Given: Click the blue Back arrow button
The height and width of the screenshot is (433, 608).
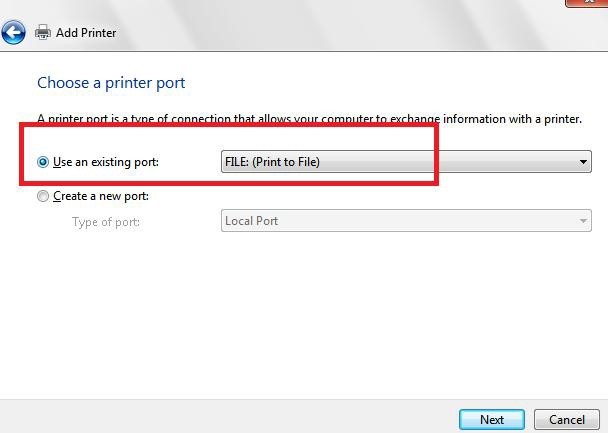Looking at the screenshot, I should 13,32.
